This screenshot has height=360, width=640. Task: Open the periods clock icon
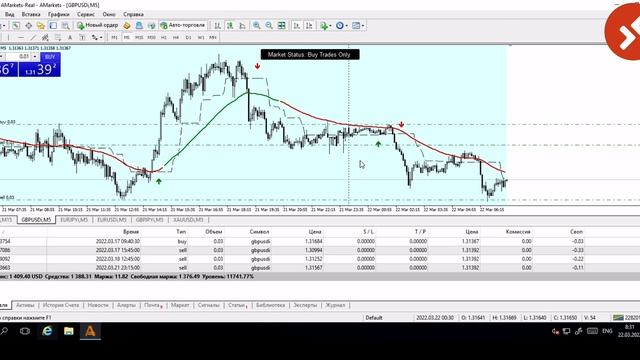tap(340, 25)
